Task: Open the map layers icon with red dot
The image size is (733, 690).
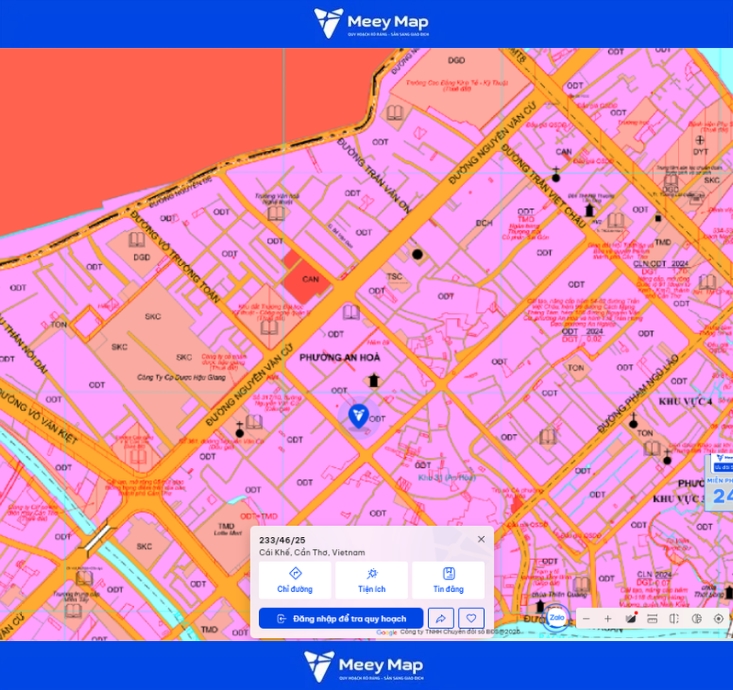Action: 631,618
